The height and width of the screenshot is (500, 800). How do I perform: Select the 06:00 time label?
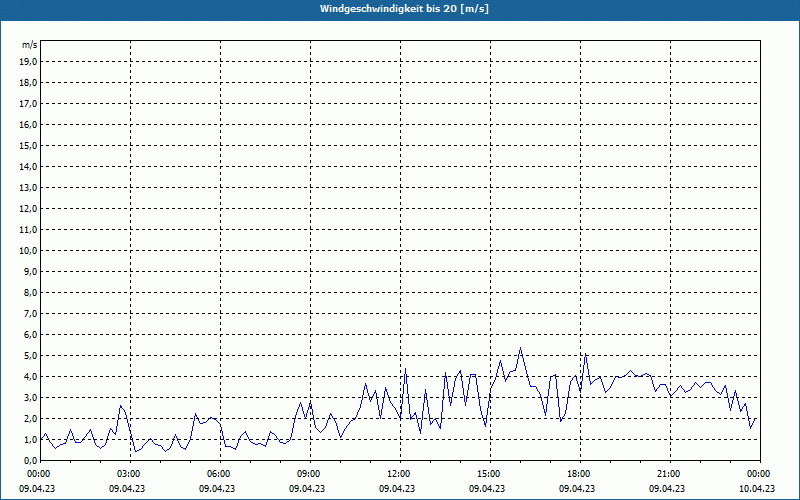pyautogui.click(x=218, y=473)
